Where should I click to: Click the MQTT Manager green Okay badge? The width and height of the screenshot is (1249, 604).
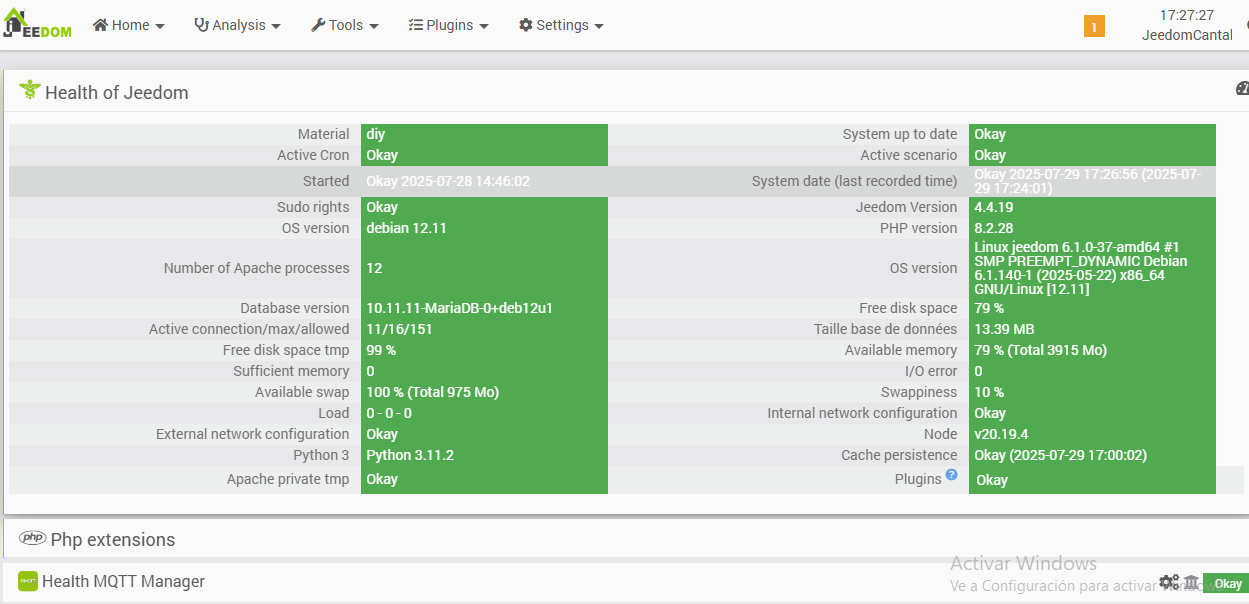(1227, 584)
